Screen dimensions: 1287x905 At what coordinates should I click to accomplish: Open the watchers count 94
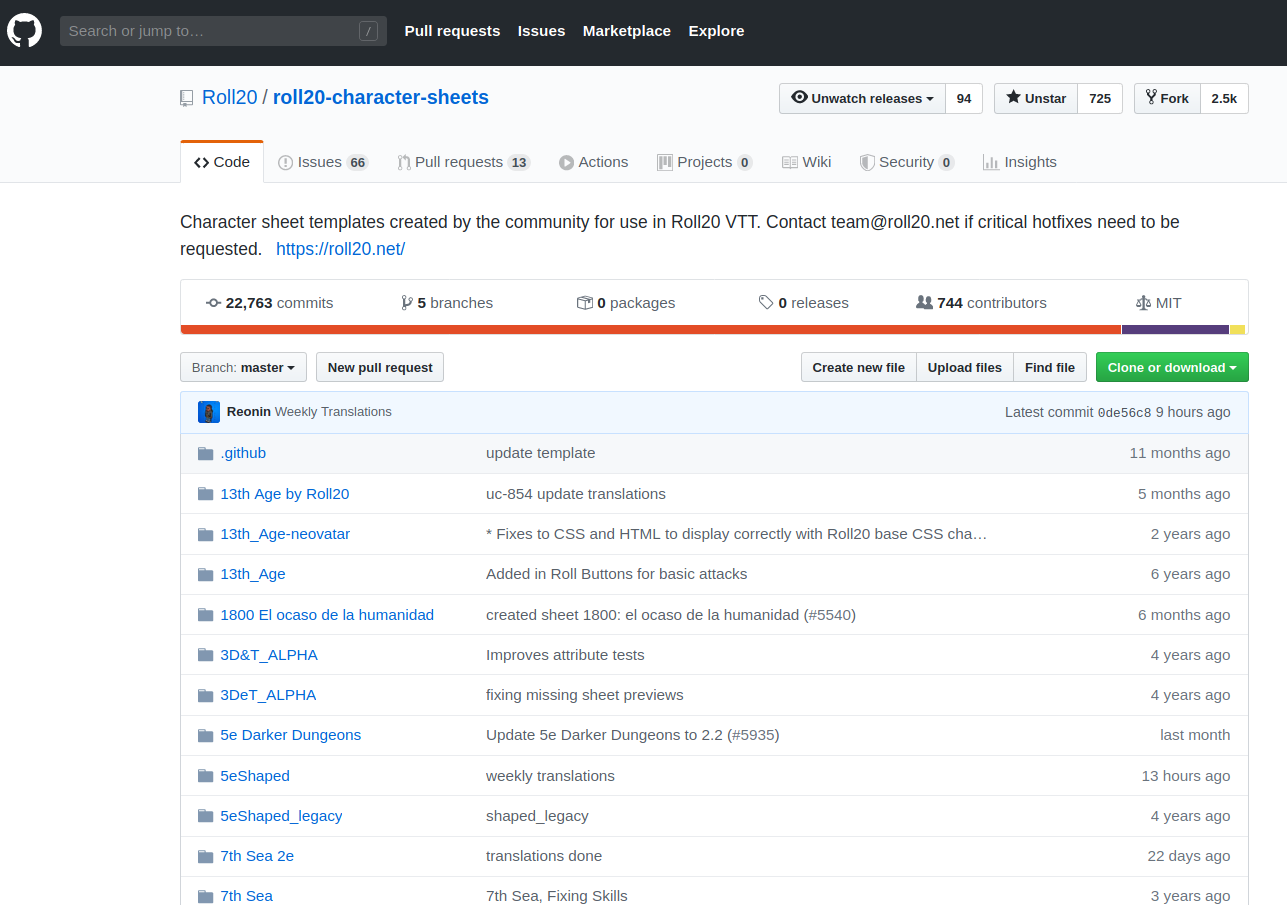pos(964,98)
